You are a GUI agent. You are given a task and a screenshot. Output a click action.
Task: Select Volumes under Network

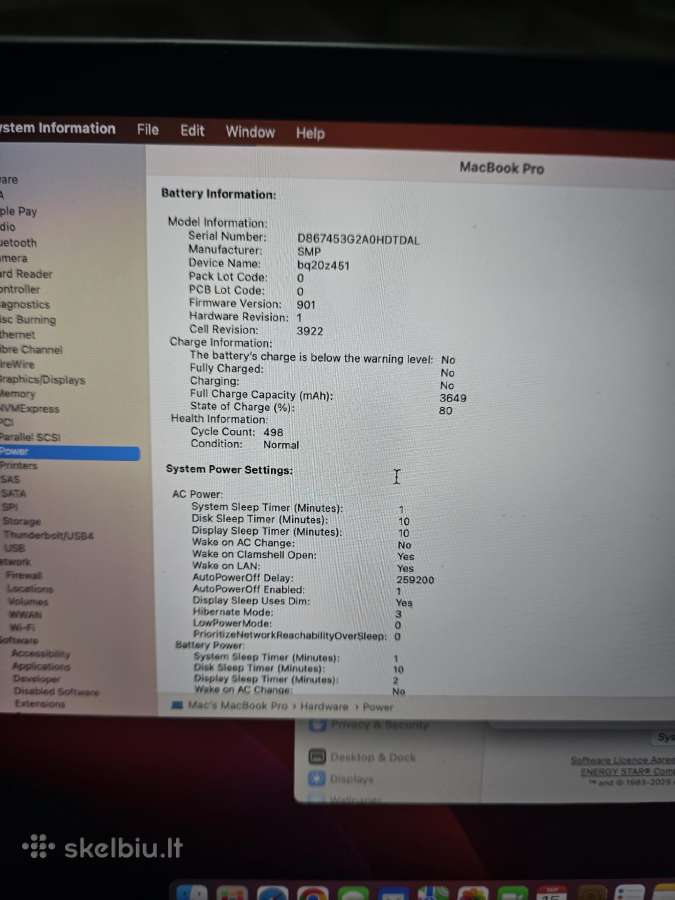[28, 602]
